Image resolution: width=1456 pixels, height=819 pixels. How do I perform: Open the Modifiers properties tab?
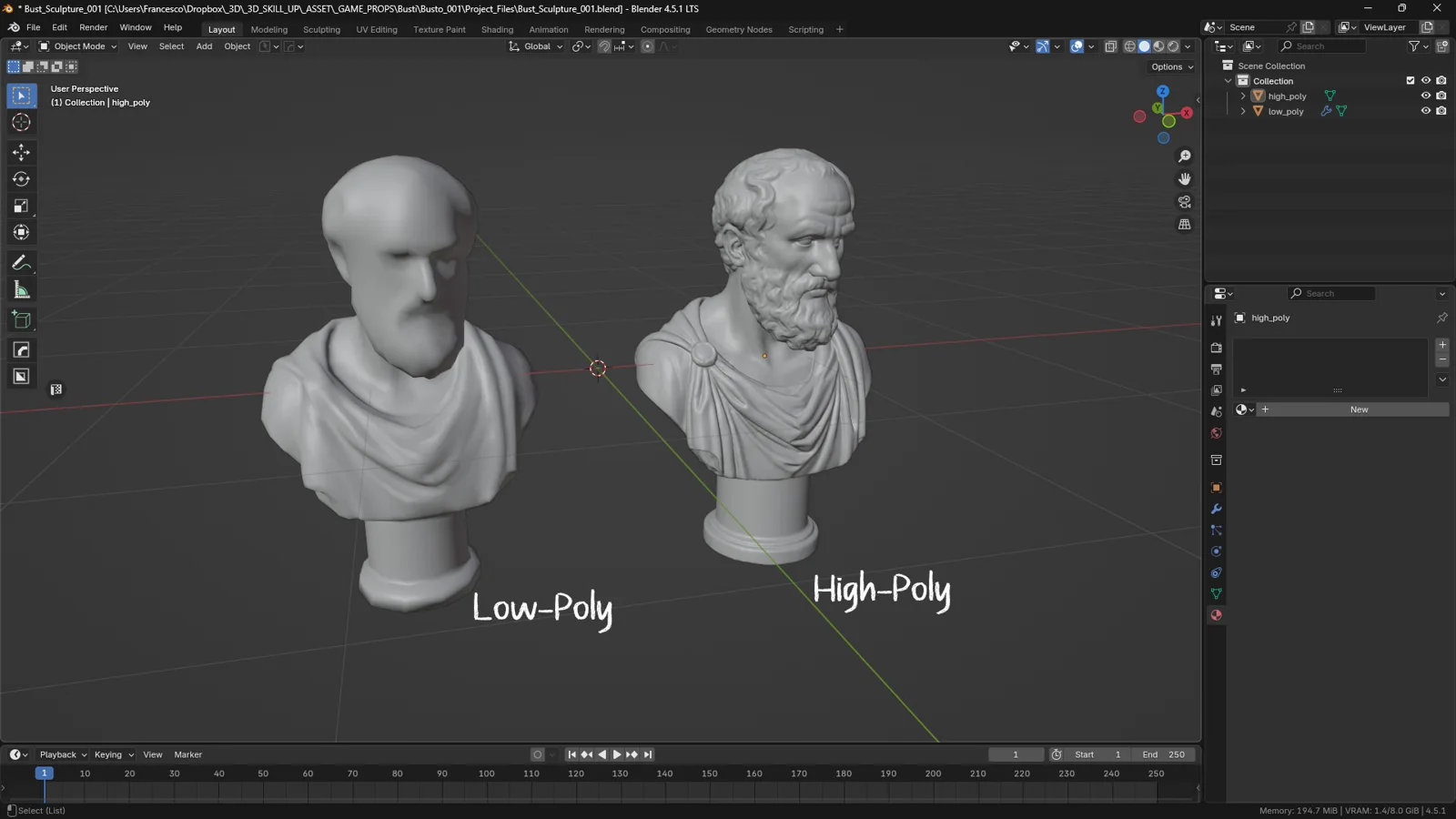click(1216, 509)
